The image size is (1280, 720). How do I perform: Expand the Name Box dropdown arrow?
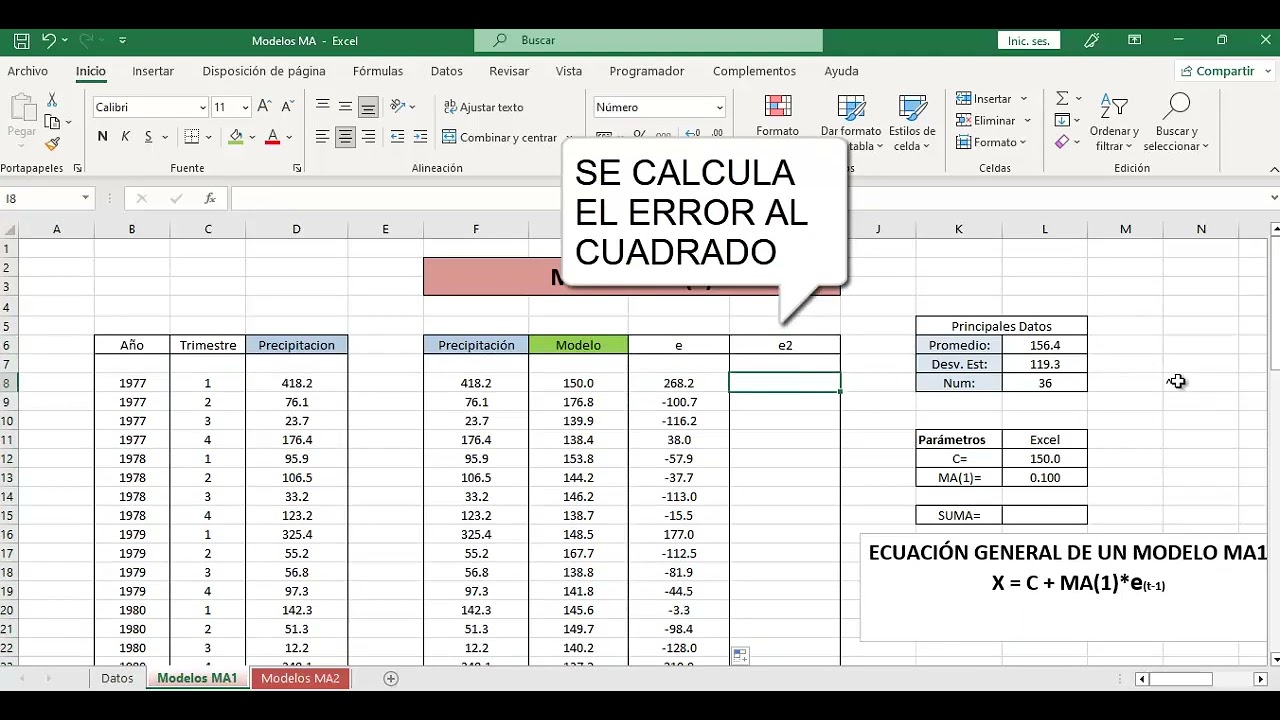(85, 198)
